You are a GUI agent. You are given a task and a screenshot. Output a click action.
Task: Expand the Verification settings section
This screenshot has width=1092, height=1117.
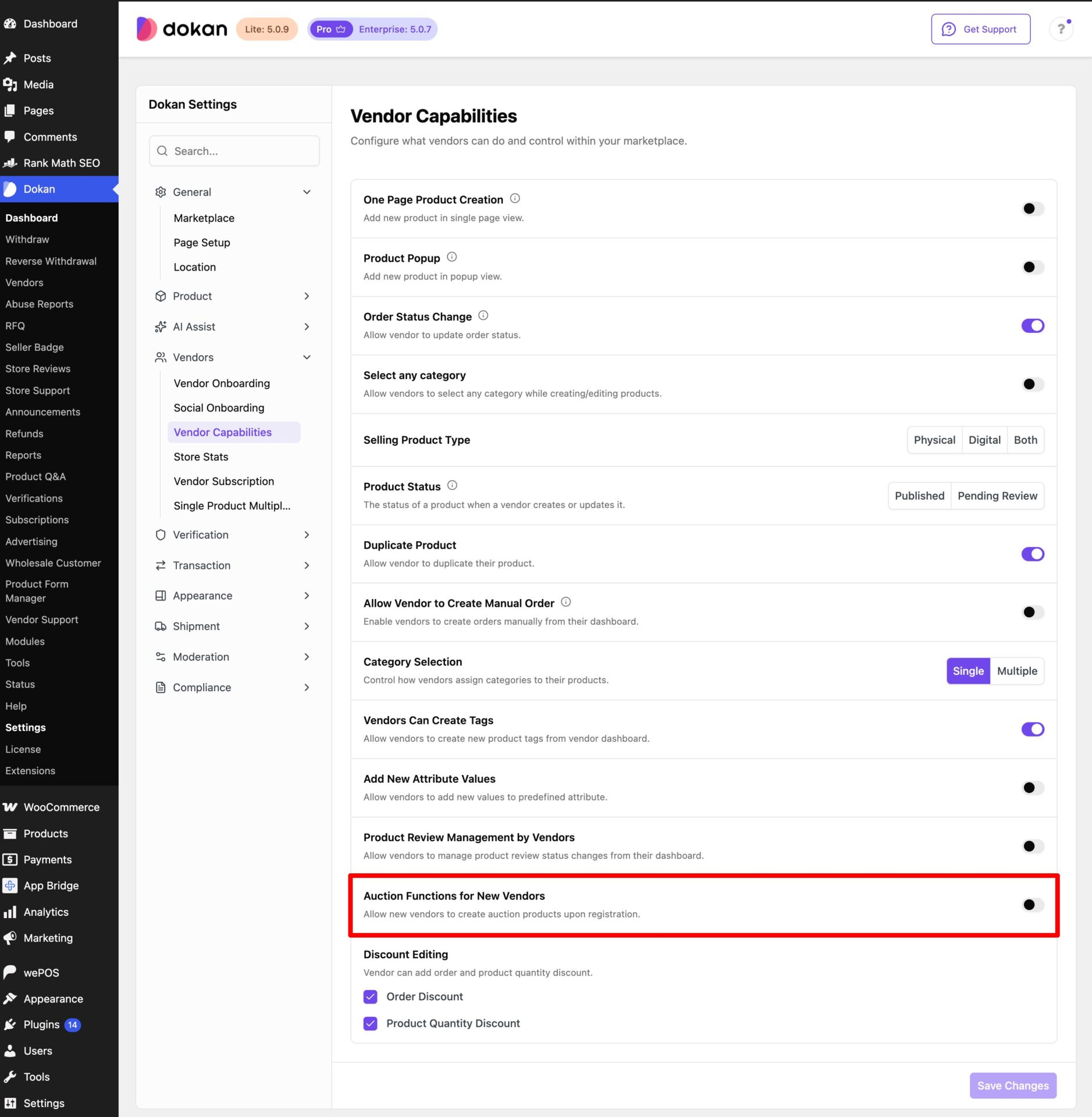(234, 535)
